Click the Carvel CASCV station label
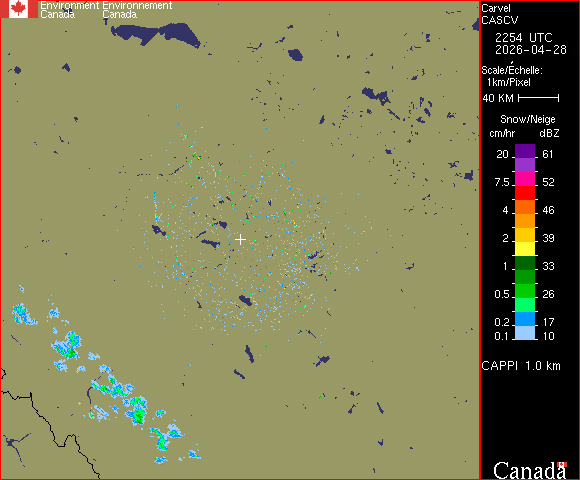580x480 pixels. point(500,14)
